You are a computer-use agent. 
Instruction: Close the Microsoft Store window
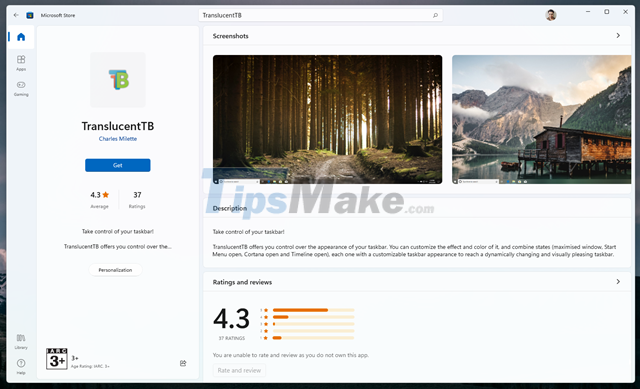[625, 12]
